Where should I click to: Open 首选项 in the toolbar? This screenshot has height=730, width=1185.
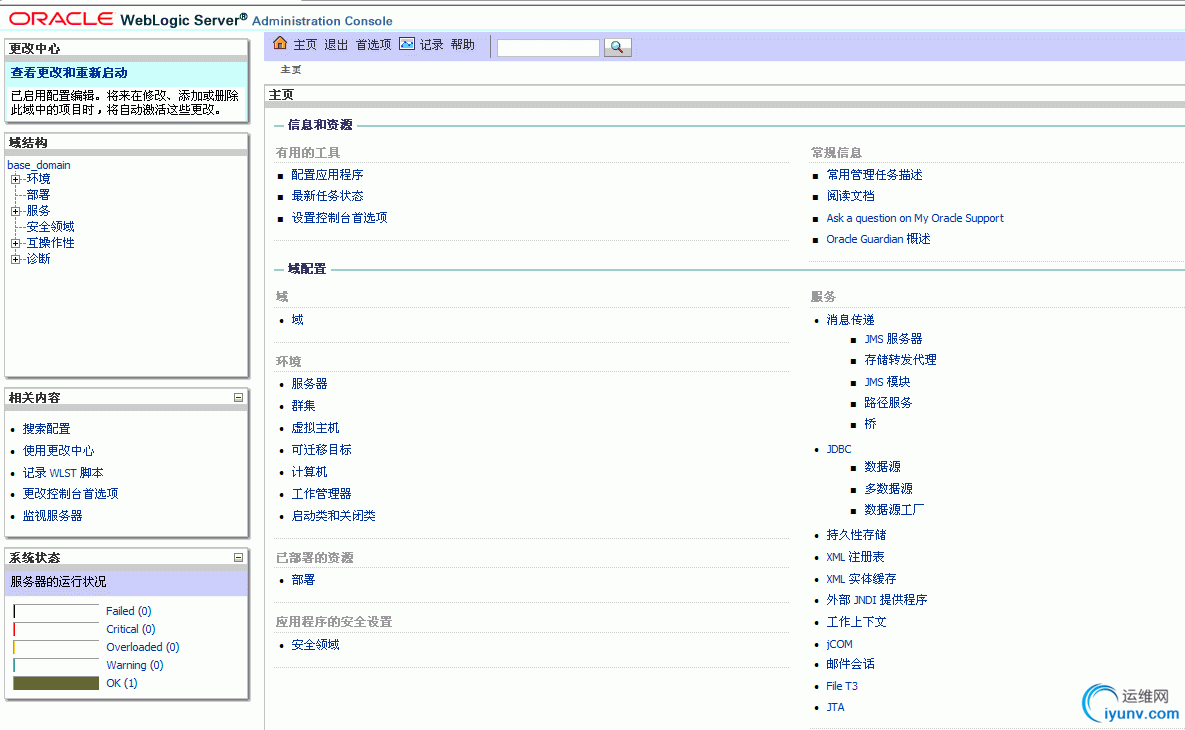tap(373, 45)
